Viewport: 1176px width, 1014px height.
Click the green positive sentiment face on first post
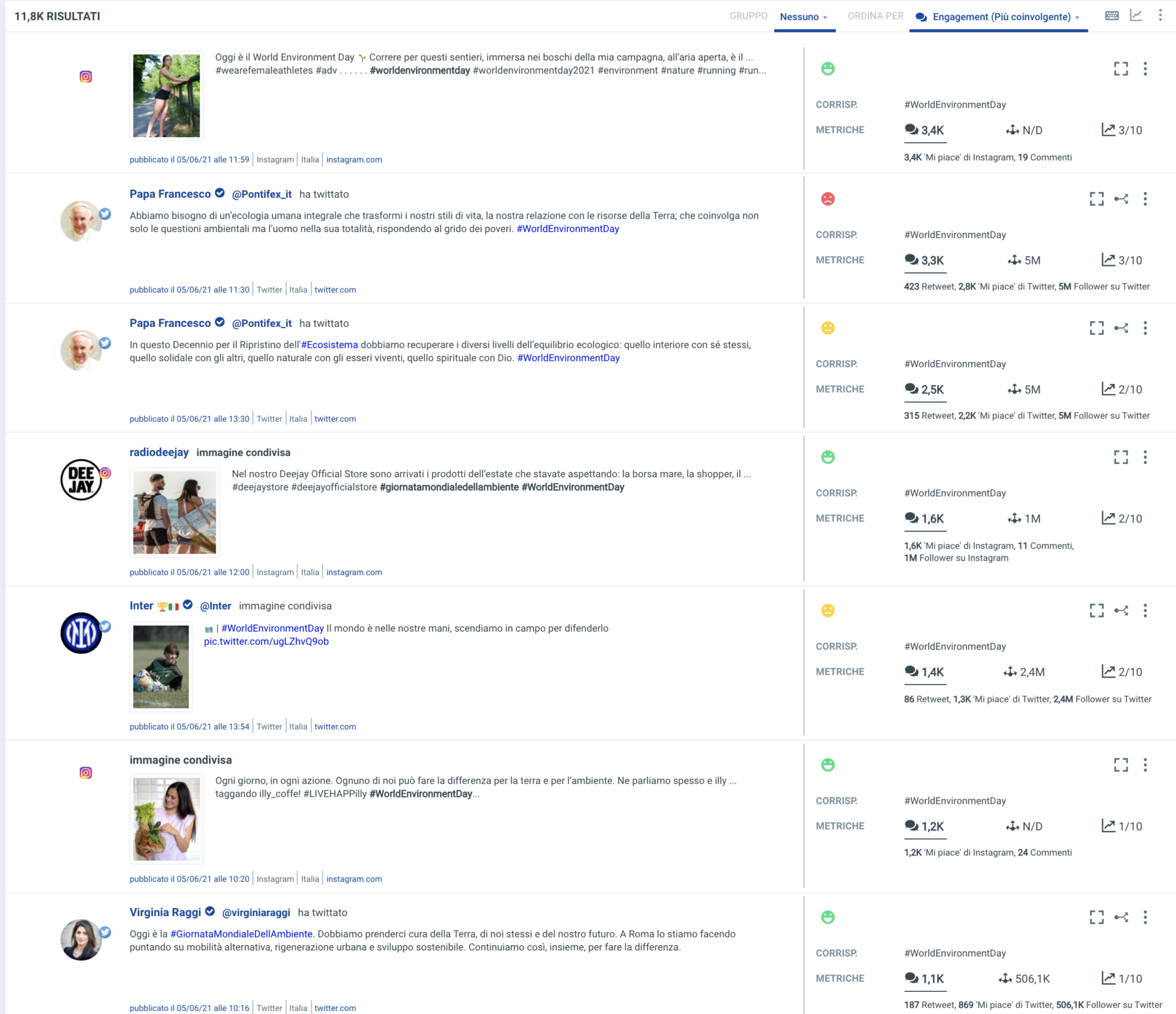[x=827, y=69]
